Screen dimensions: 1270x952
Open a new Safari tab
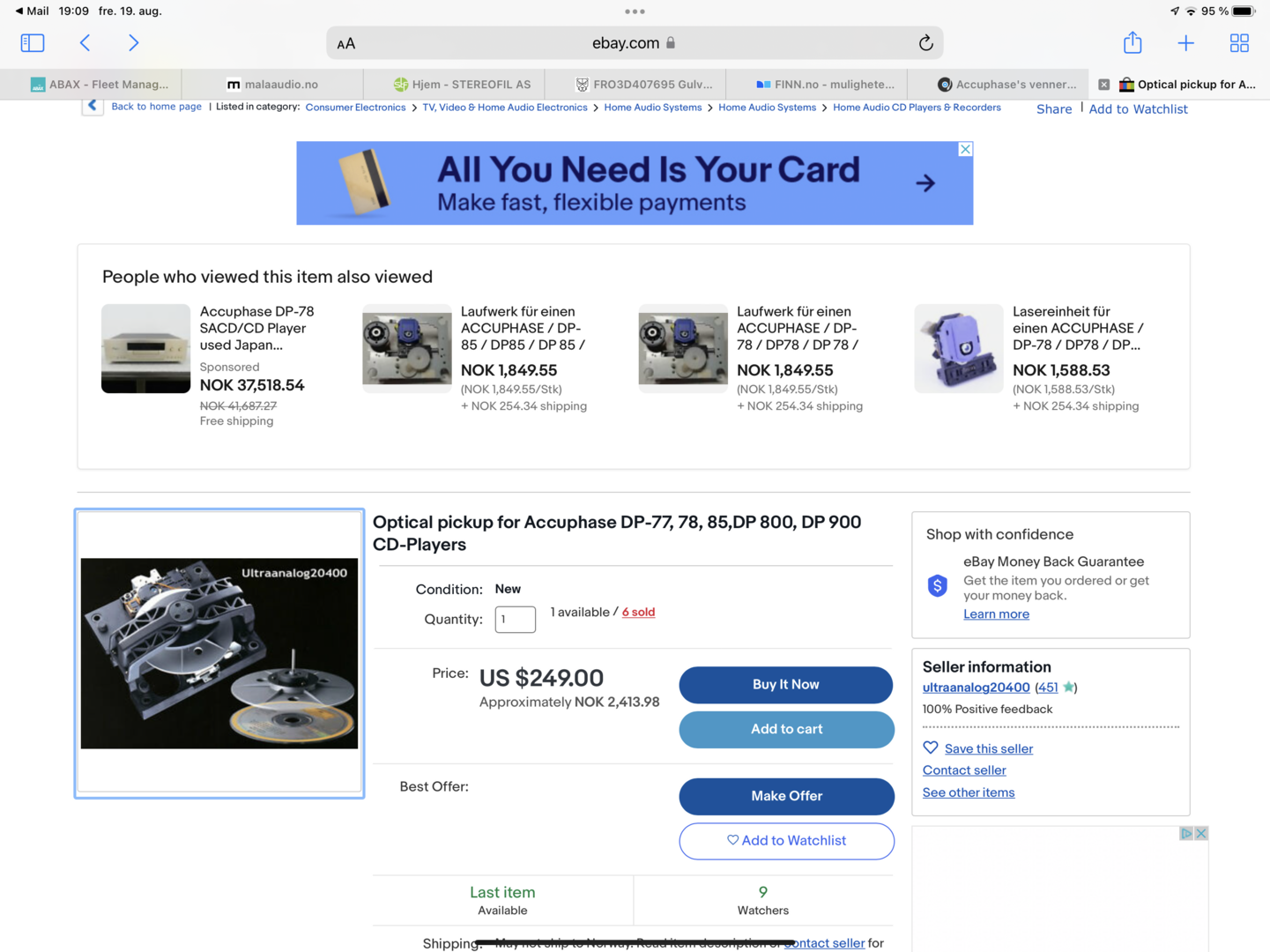coord(1186,42)
